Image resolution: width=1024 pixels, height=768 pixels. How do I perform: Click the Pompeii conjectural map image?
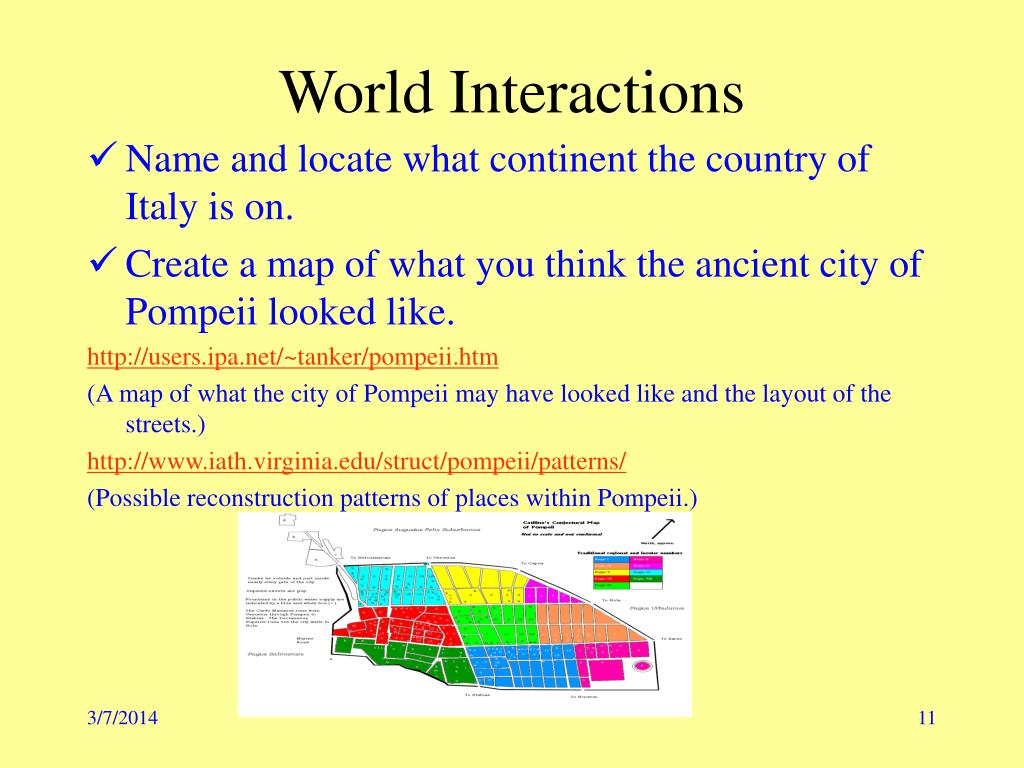coord(465,615)
